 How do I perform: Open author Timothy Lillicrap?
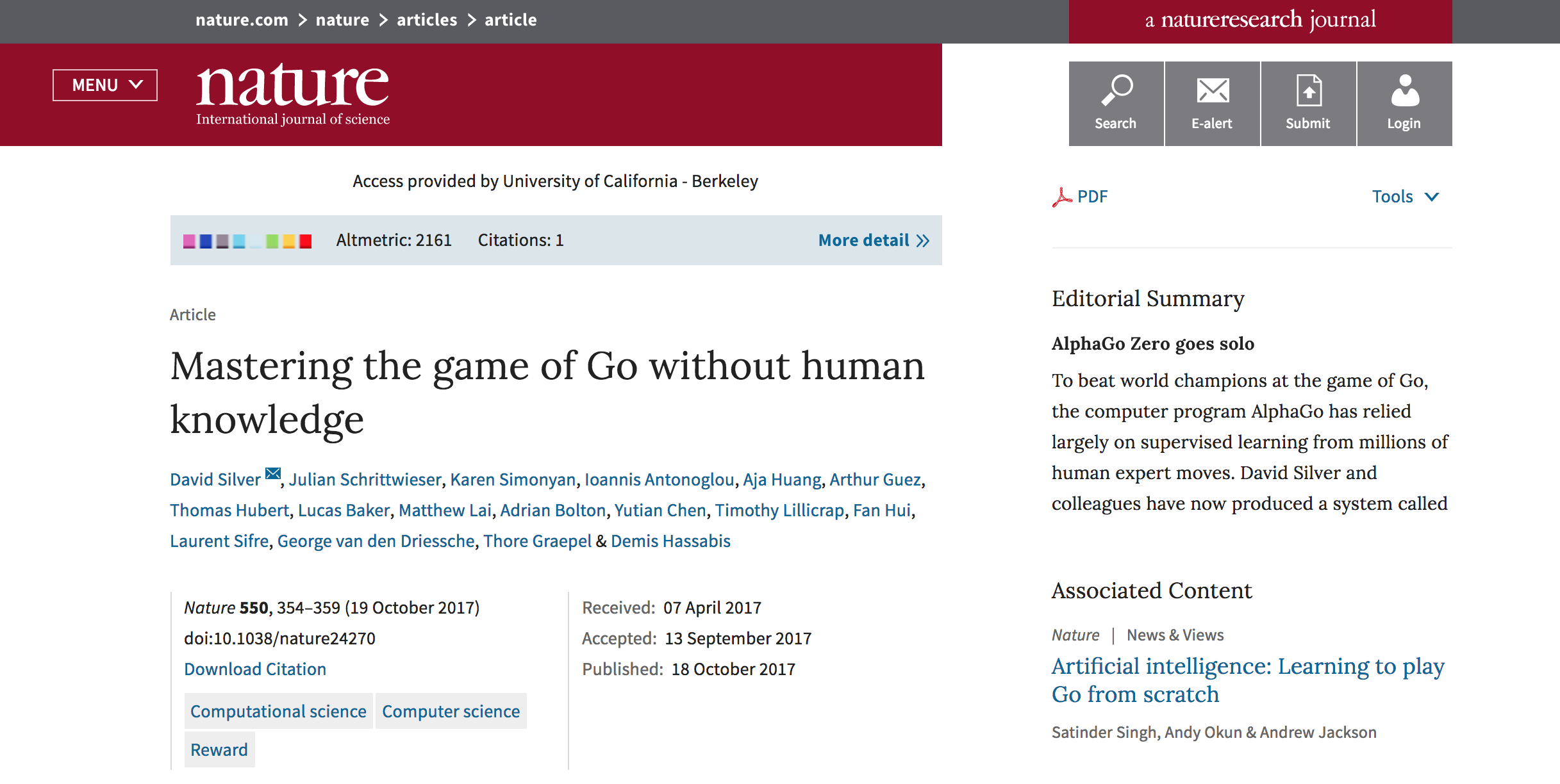click(780, 510)
